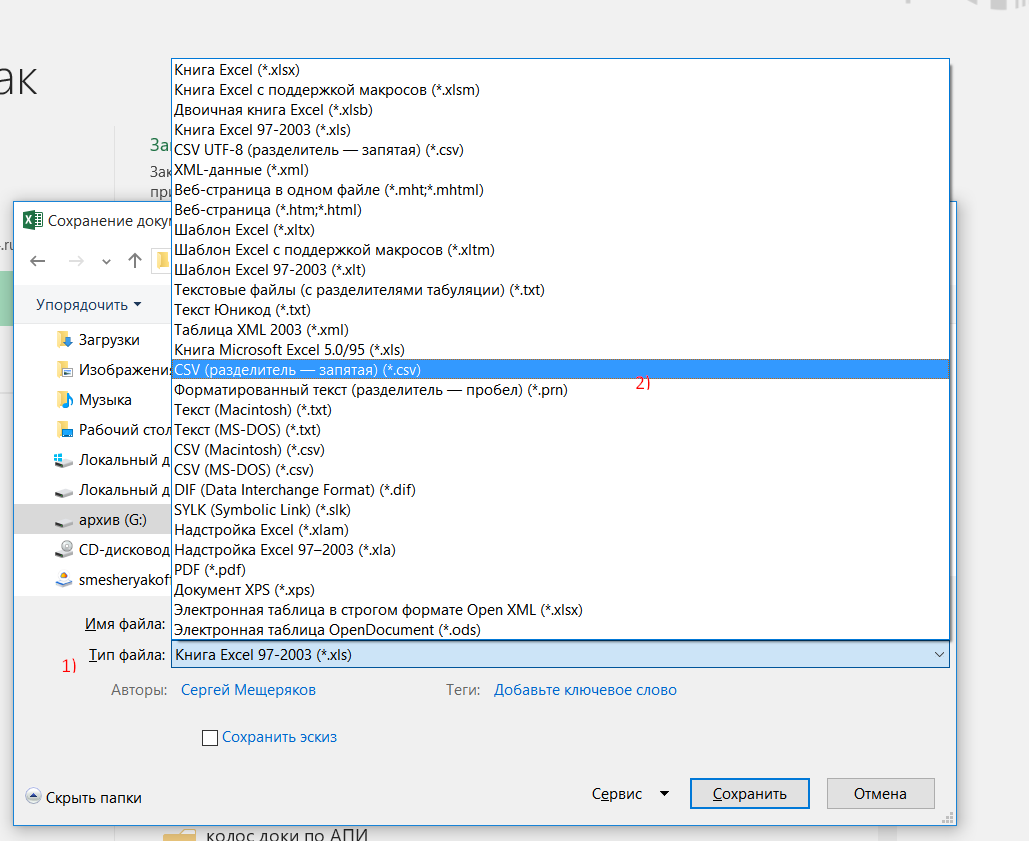Enable the Сохранить эскиз checkbox
Screen dimensions: 1029x841
(210, 738)
